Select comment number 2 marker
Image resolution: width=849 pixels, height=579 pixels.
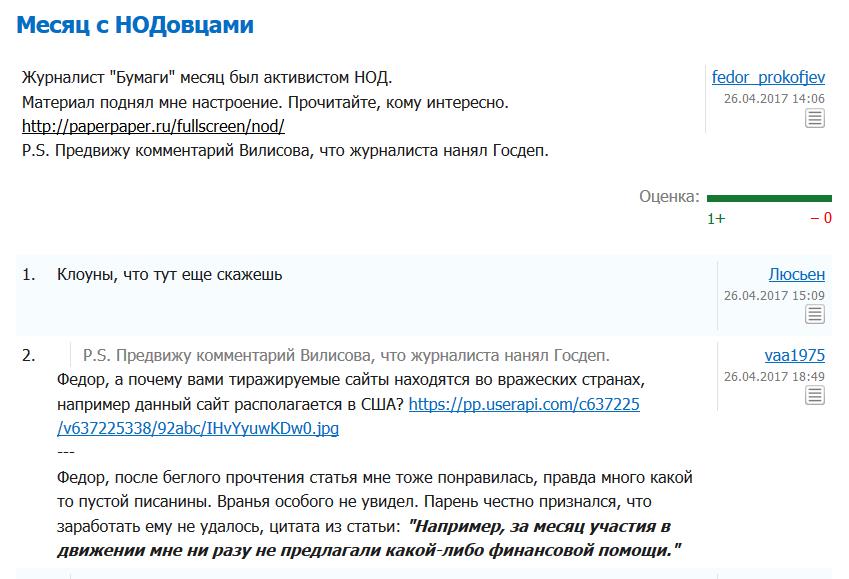click(x=29, y=355)
